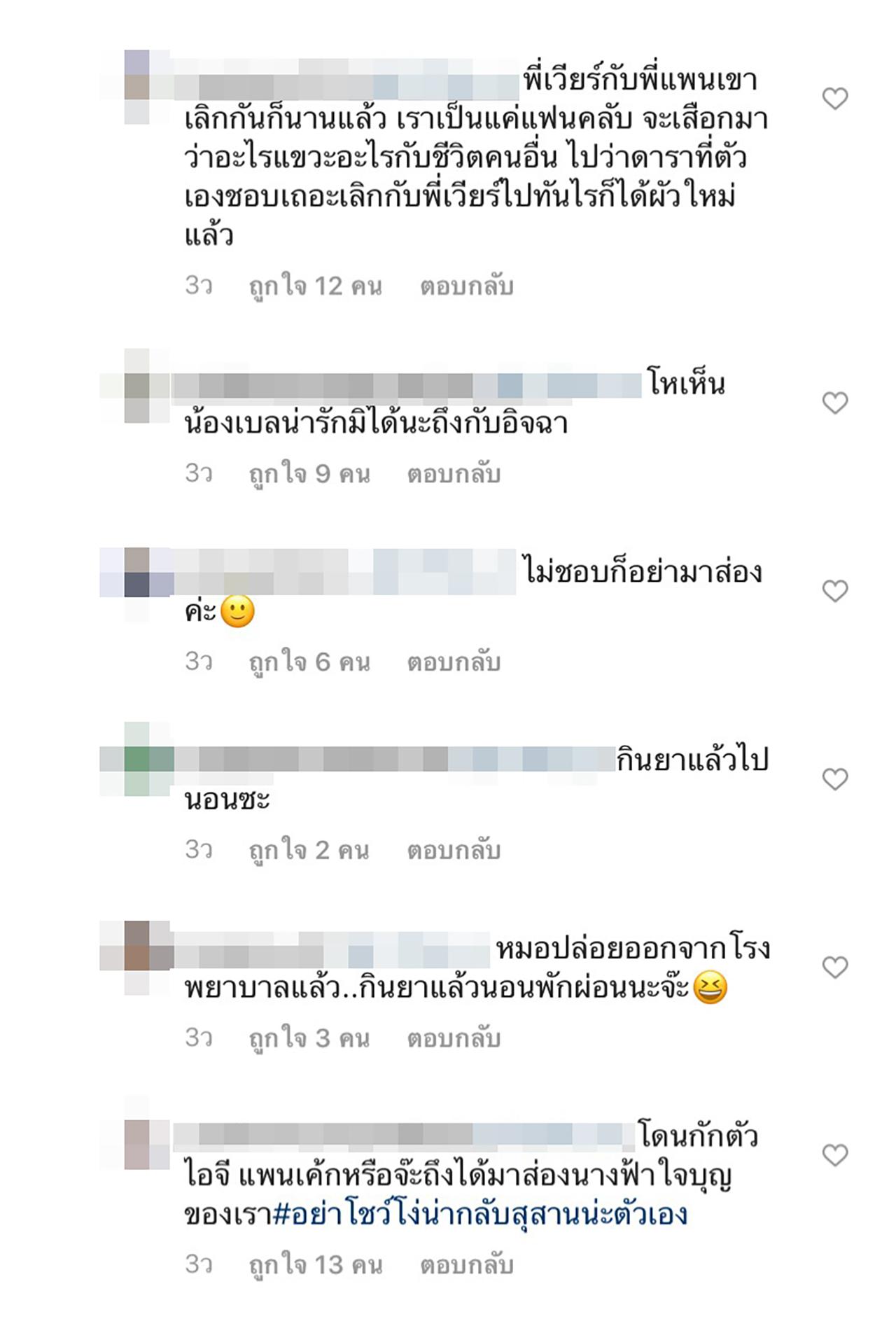
Task: Open avatar of last commenter with hashtag
Action: click(x=136, y=1134)
